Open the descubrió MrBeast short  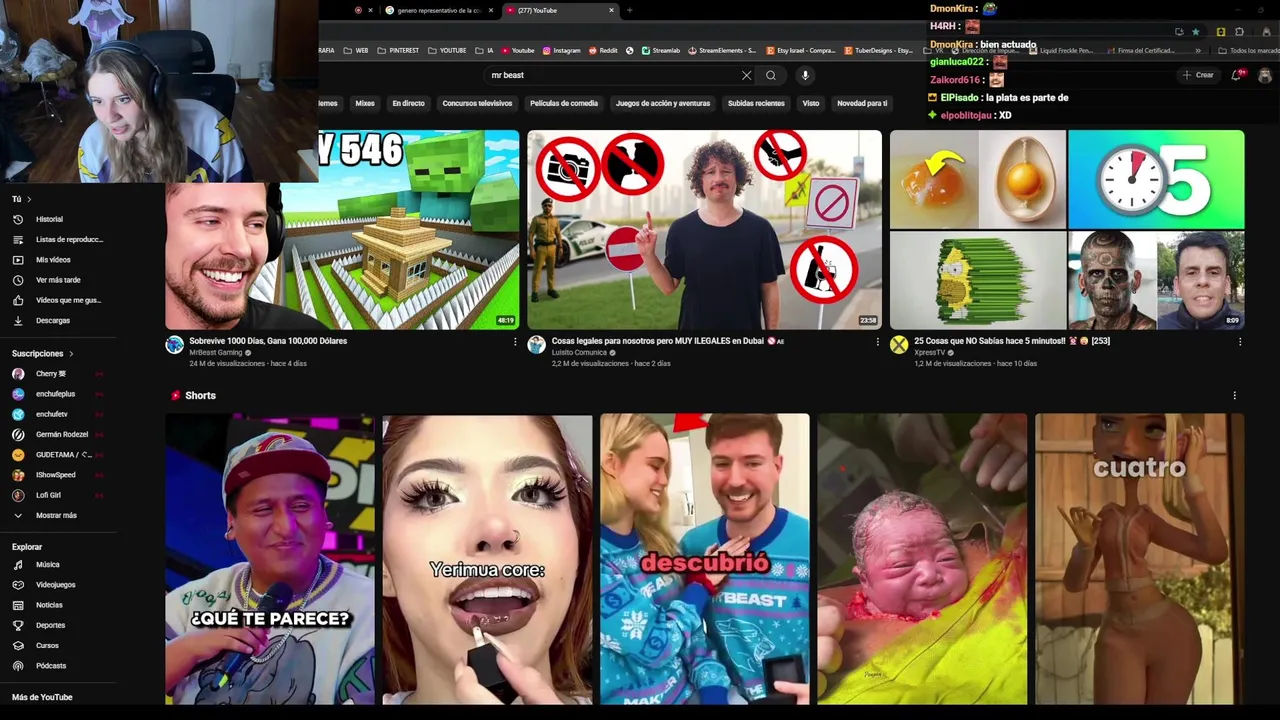coord(705,559)
